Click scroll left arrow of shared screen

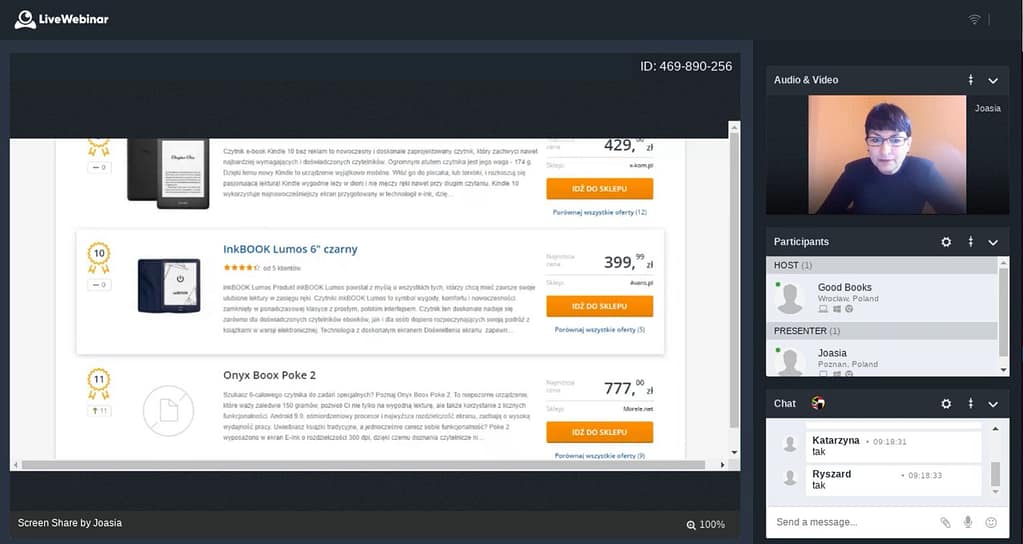point(15,465)
